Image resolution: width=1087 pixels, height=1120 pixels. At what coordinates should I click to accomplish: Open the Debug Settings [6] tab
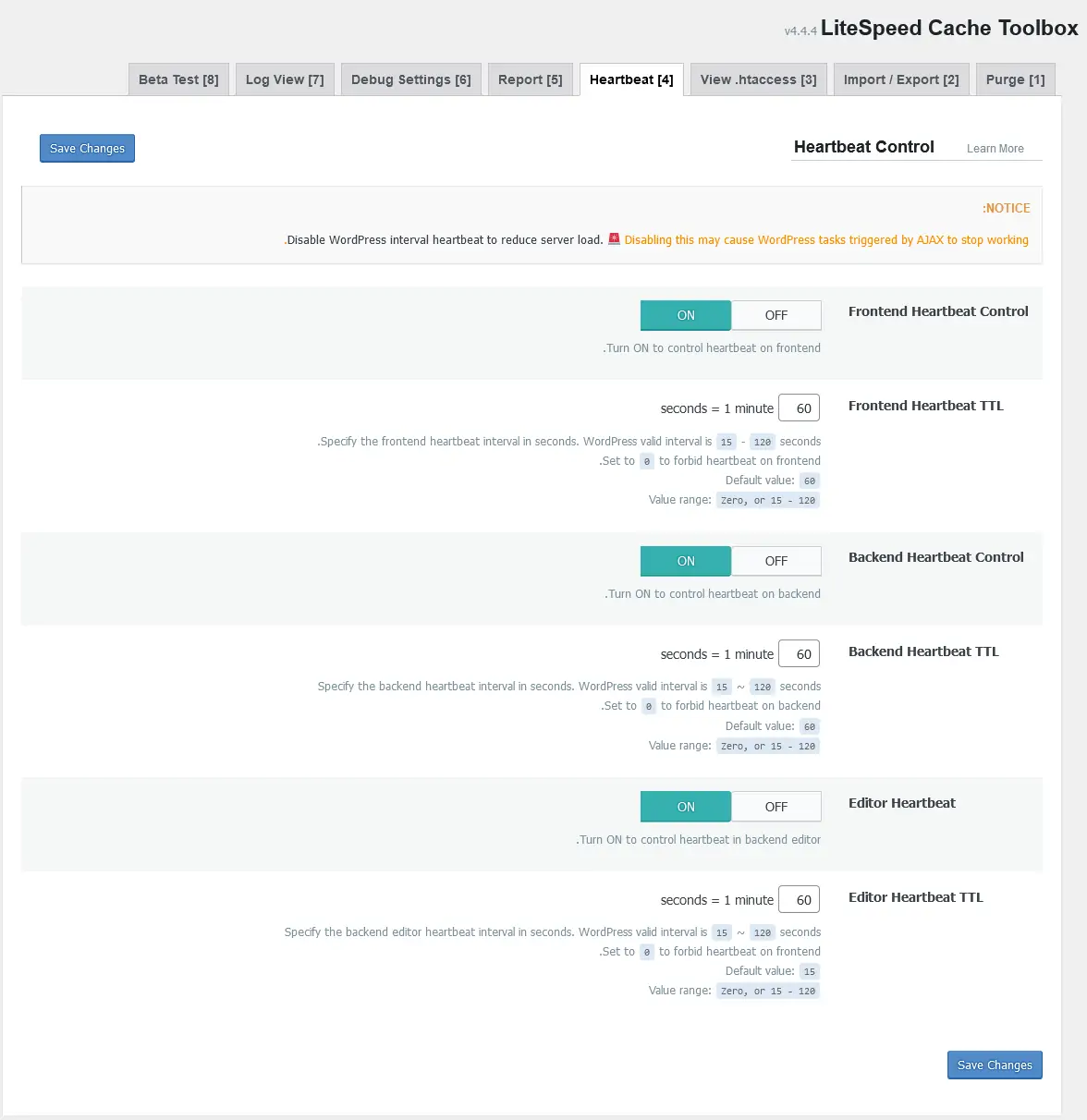click(x=411, y=79)
